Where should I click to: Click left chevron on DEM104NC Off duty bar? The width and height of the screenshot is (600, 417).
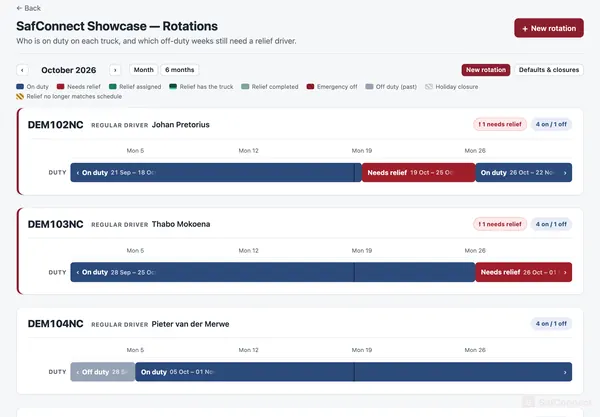click(x=78, y=372)
